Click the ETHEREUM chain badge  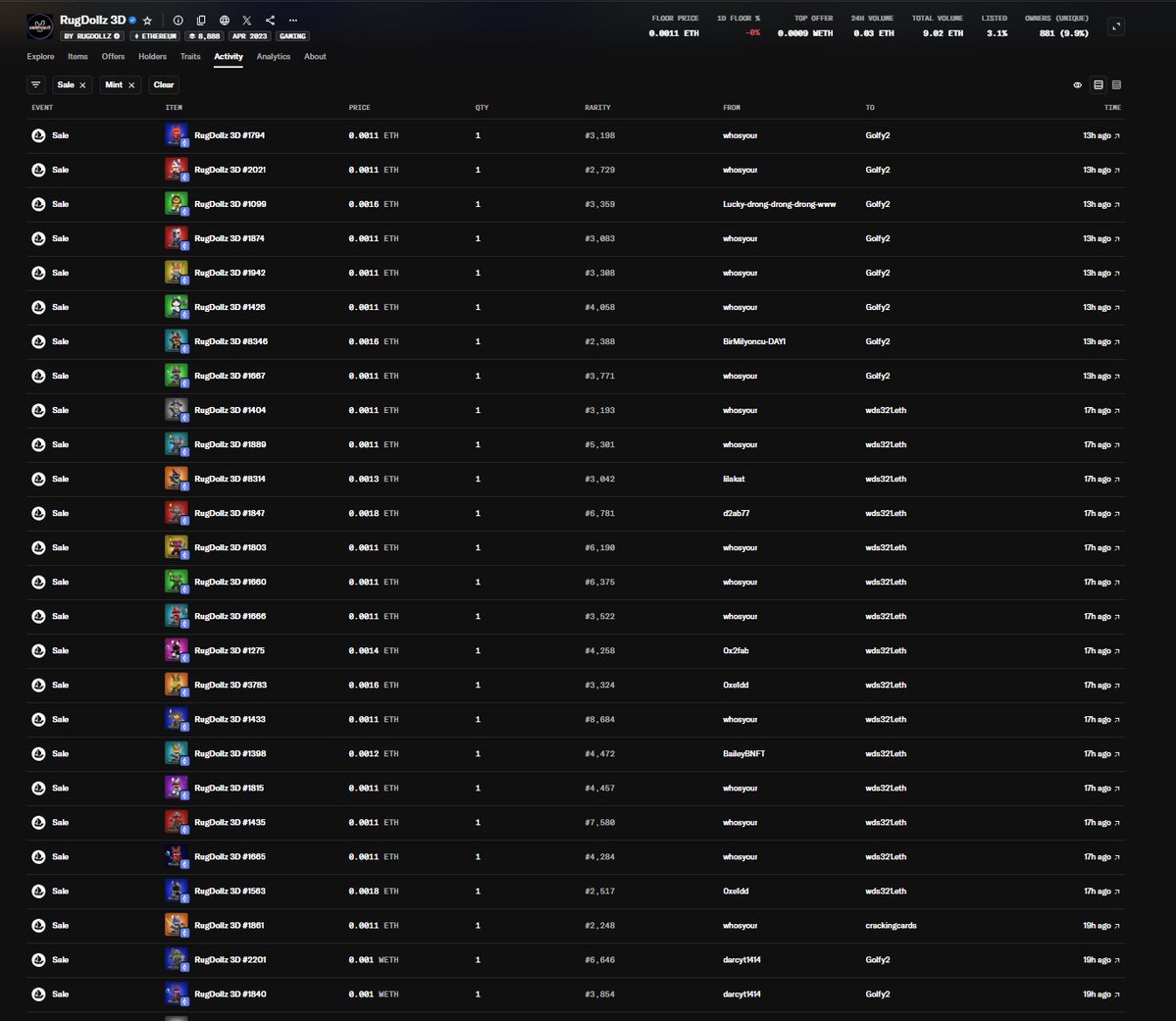point(155,36)
